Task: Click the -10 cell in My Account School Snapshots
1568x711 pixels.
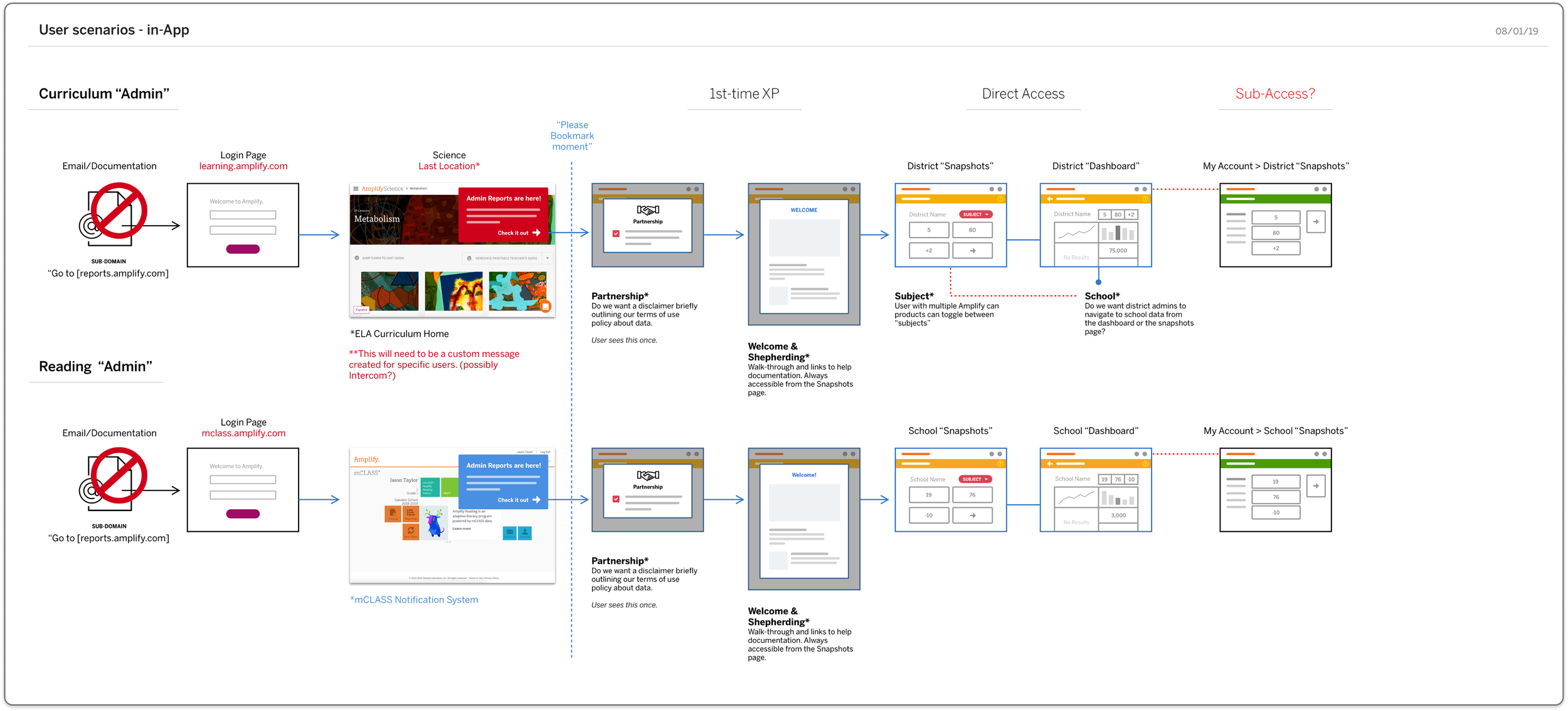Action: (x=1276, y=513)
